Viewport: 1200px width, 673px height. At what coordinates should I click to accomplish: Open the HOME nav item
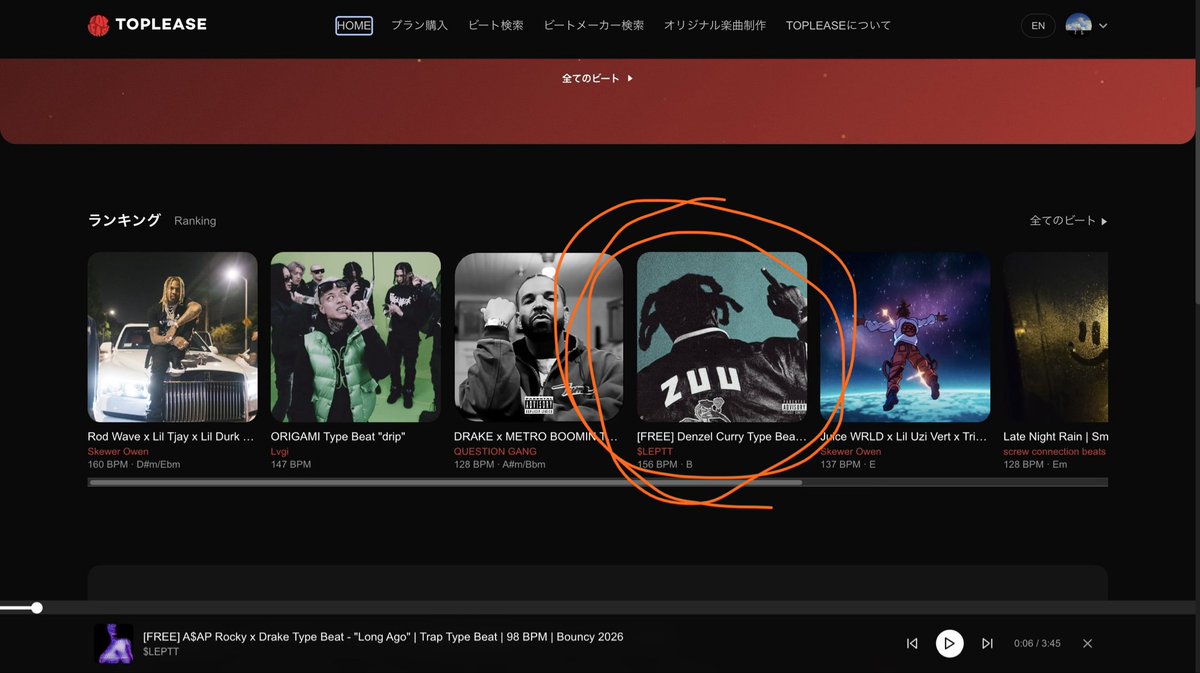pos(354,25)
